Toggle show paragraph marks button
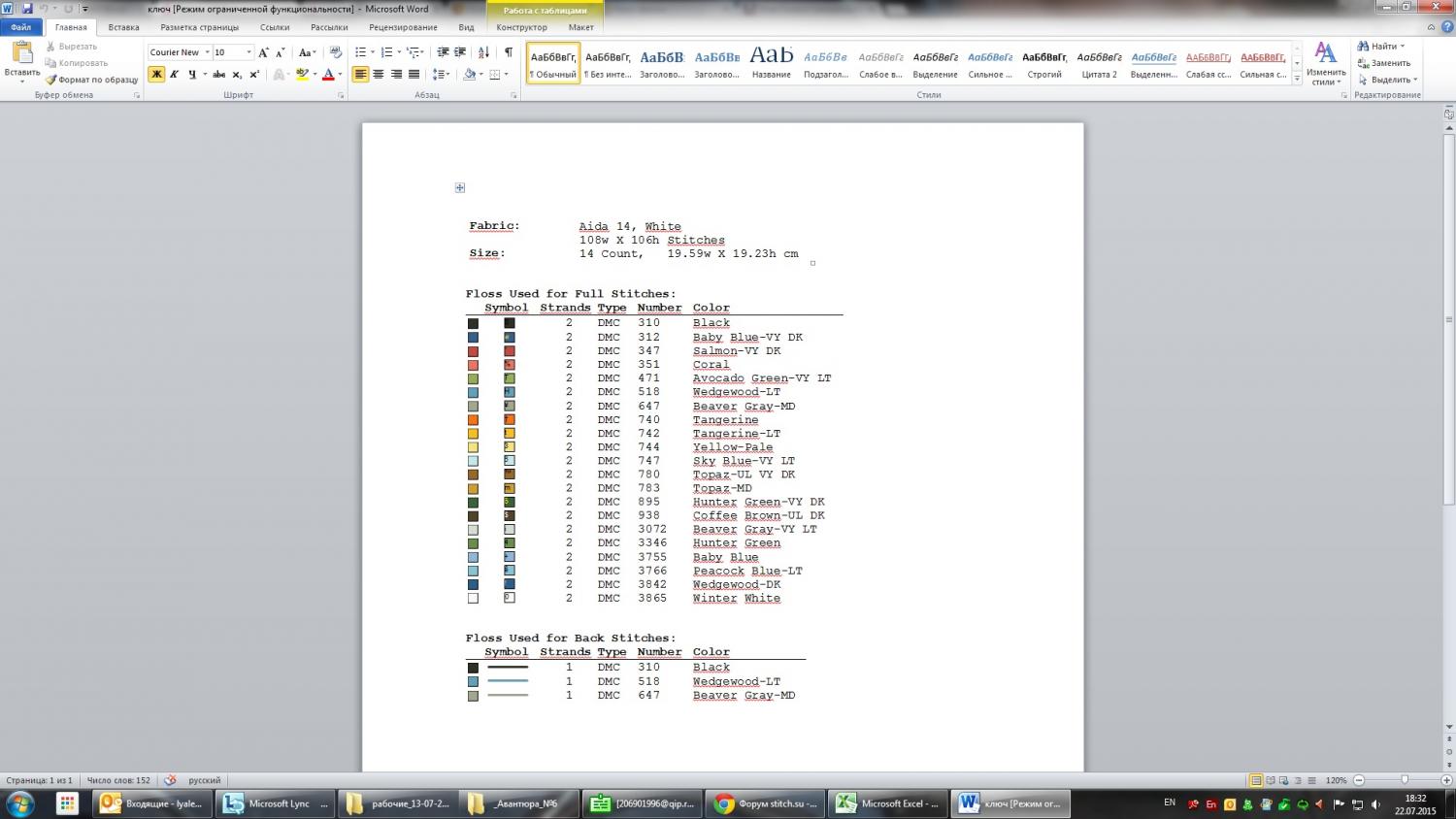The image size is (1456, 819). click(508, 52)
